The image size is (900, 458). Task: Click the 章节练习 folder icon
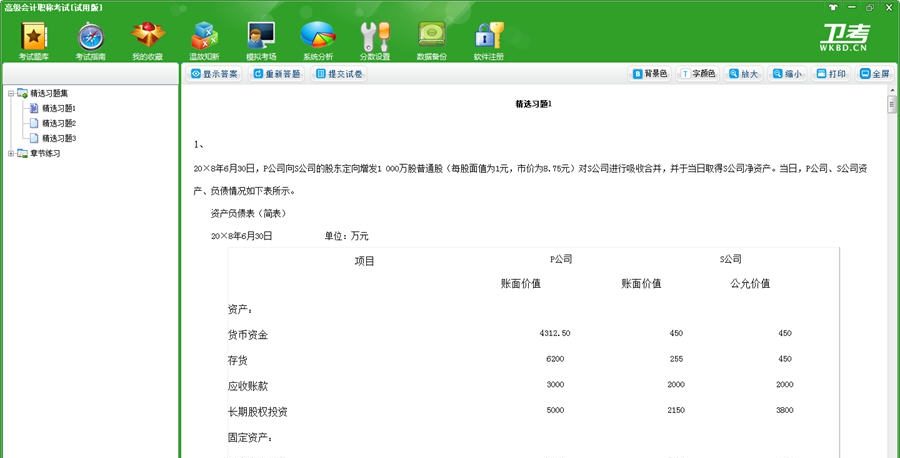tap(22, 153)
